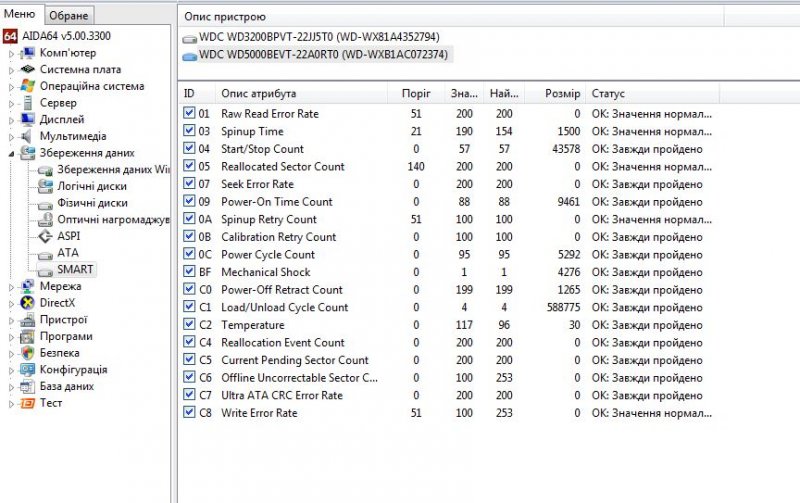800x503 pixels.
Task: Click the Системна плата motherboard icon
Action: pyautogui.click(x=29, y=70)
